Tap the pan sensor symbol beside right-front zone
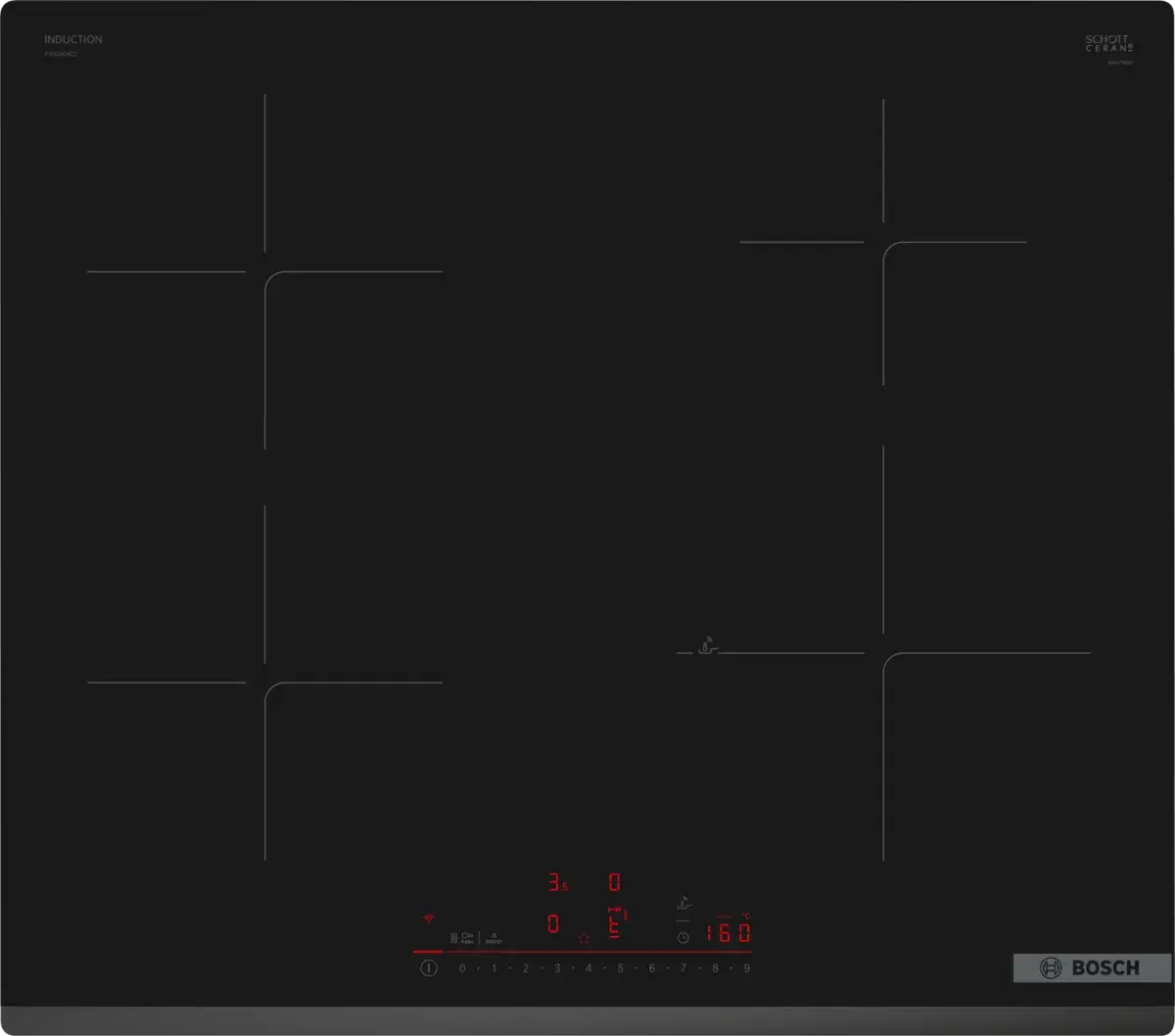 [706, 646]
